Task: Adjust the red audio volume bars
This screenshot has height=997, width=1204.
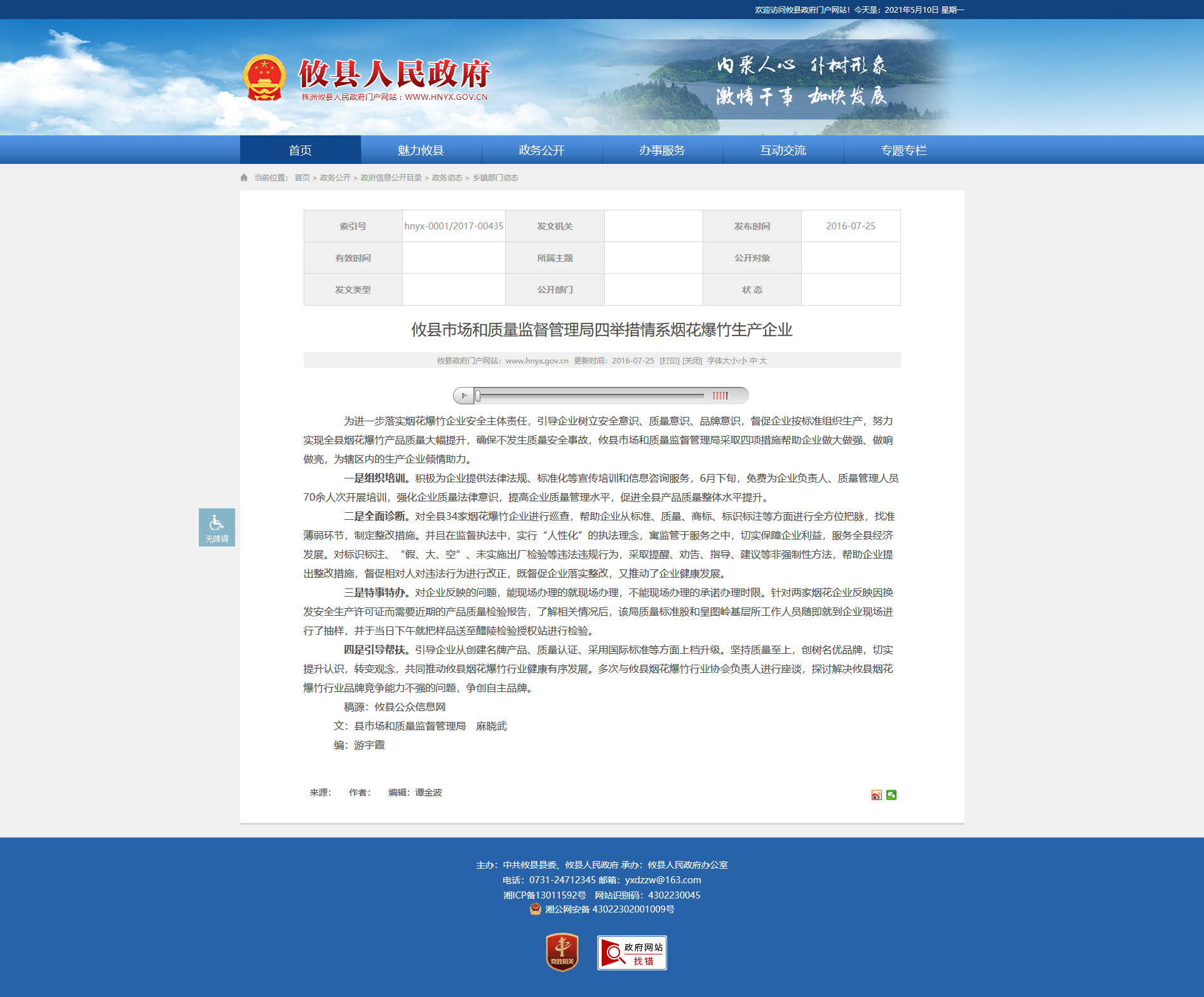Action: (720, 396)
